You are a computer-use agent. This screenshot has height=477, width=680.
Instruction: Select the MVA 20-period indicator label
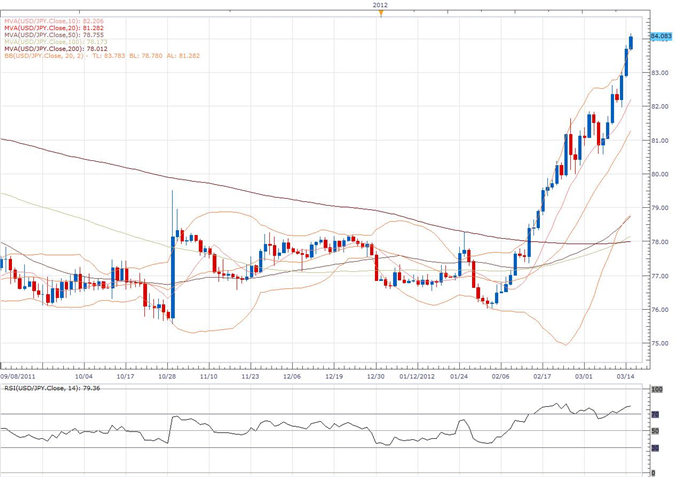tap(52, 27)
